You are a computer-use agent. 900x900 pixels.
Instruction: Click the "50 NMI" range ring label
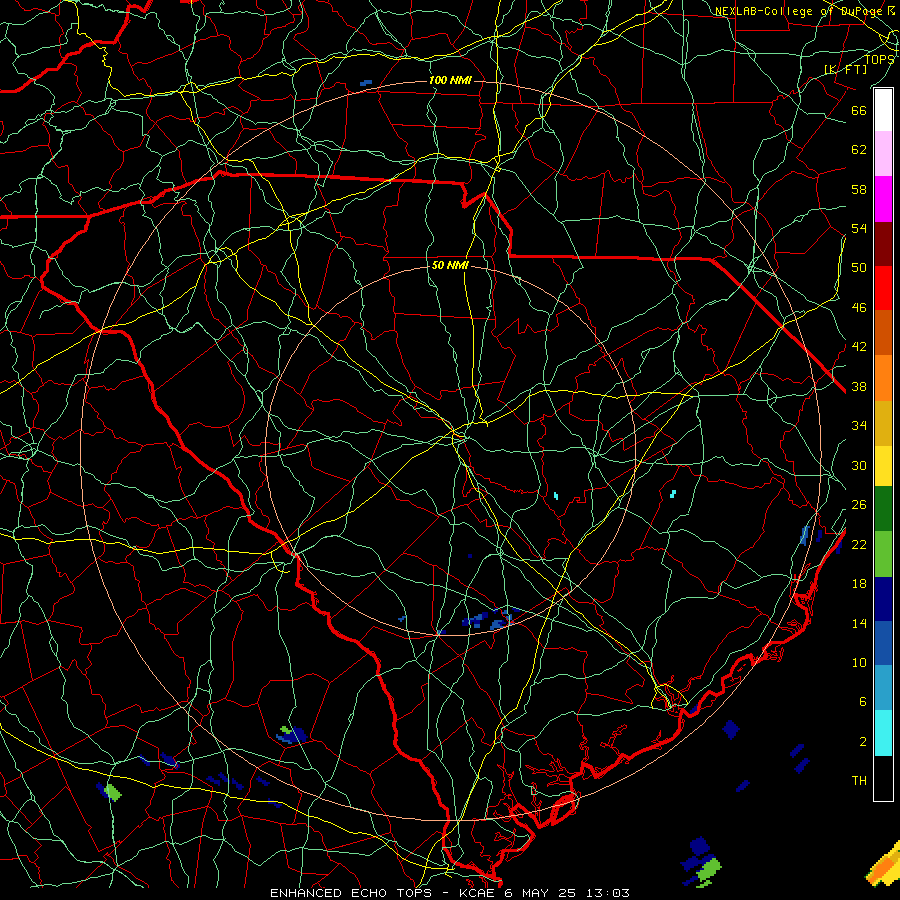click(x=450, y=265)
